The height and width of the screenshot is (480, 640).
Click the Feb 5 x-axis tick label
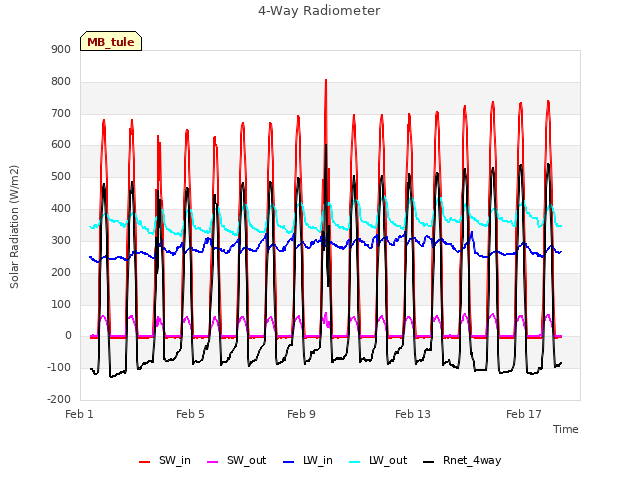point(190,414)
